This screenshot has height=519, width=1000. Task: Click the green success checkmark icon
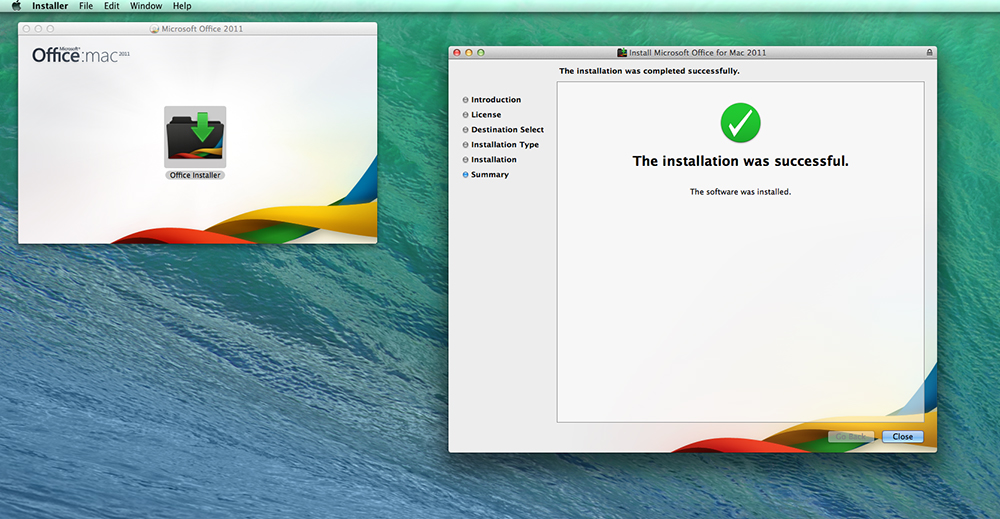pos(740,122)
